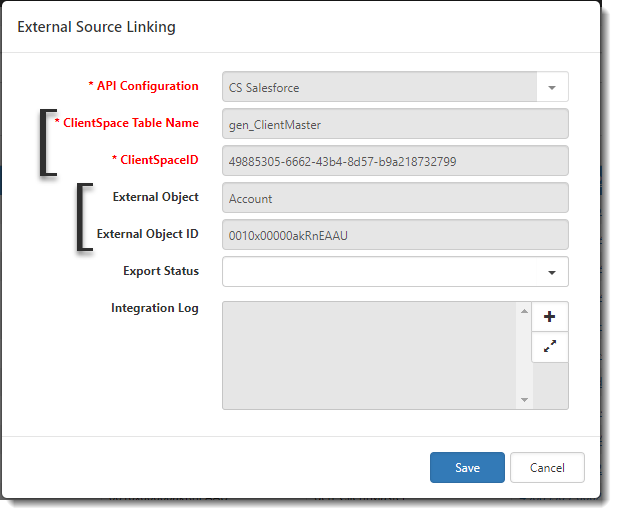Open the API Configuration dropdown arrow
The image size is (617, 515).
point(552,87)
